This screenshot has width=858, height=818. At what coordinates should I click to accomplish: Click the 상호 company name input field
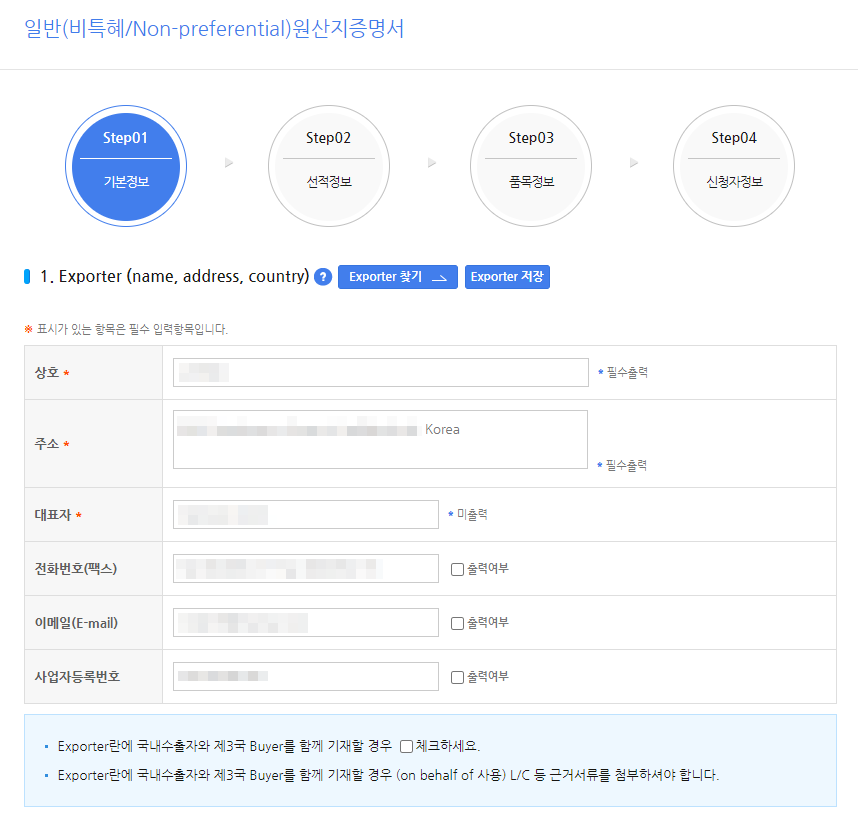pos(381,373)
